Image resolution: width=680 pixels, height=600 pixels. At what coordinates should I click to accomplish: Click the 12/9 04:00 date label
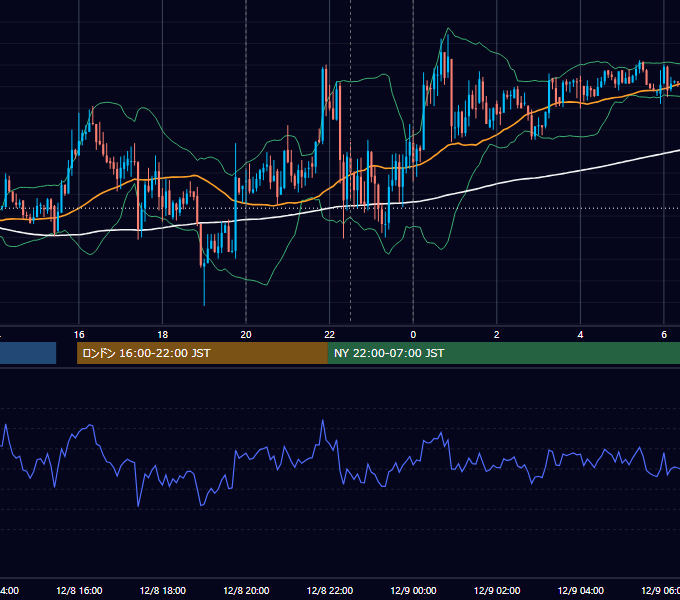point(581,590)
